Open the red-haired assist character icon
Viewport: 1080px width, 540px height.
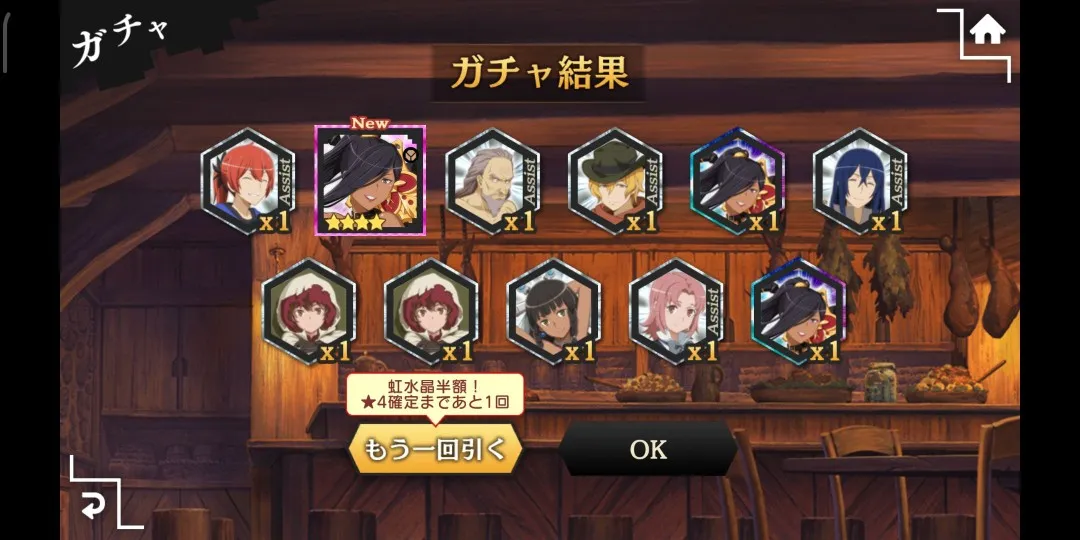click(x=248, y=181)
